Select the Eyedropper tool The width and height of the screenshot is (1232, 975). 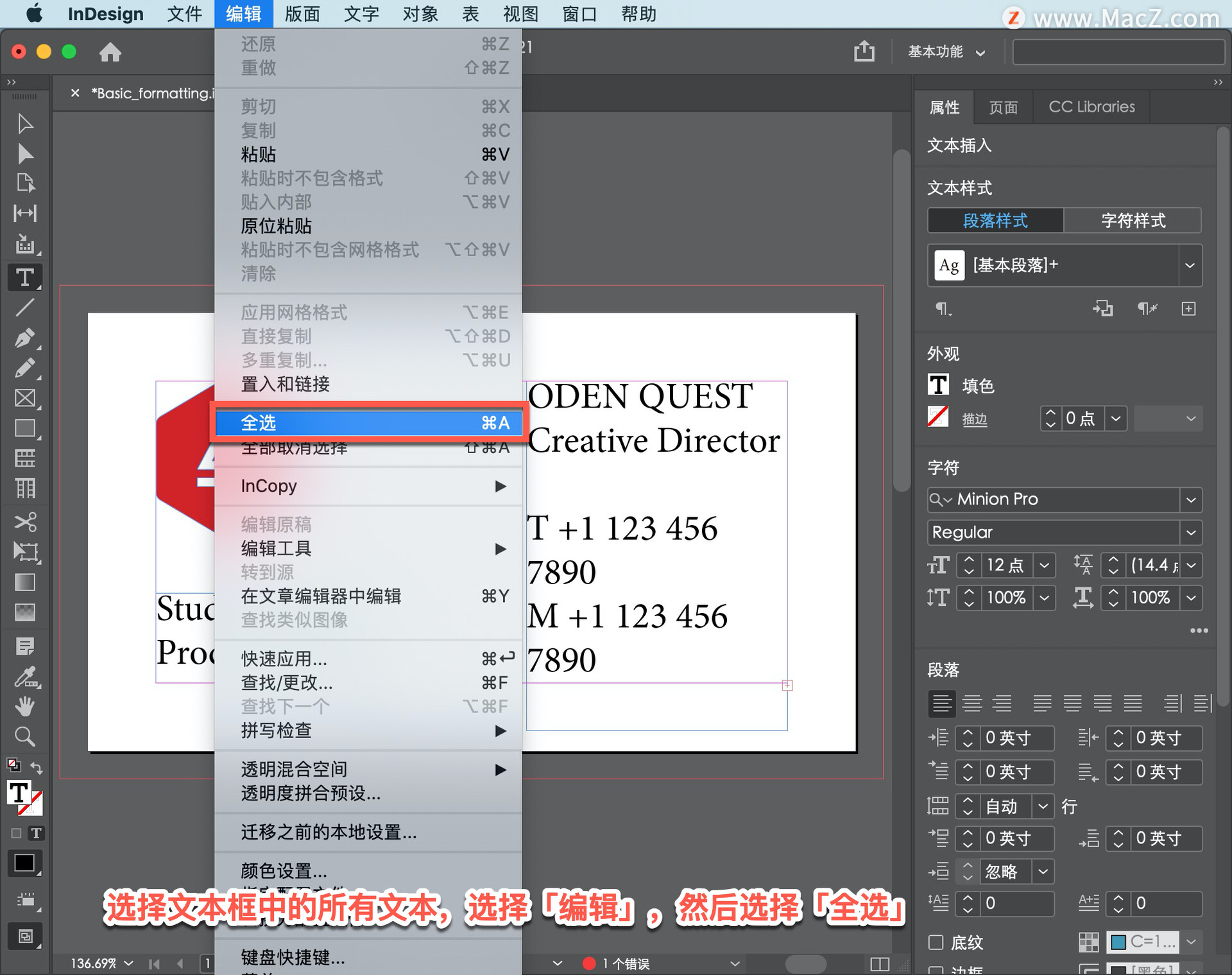click(x=25, y=677)
